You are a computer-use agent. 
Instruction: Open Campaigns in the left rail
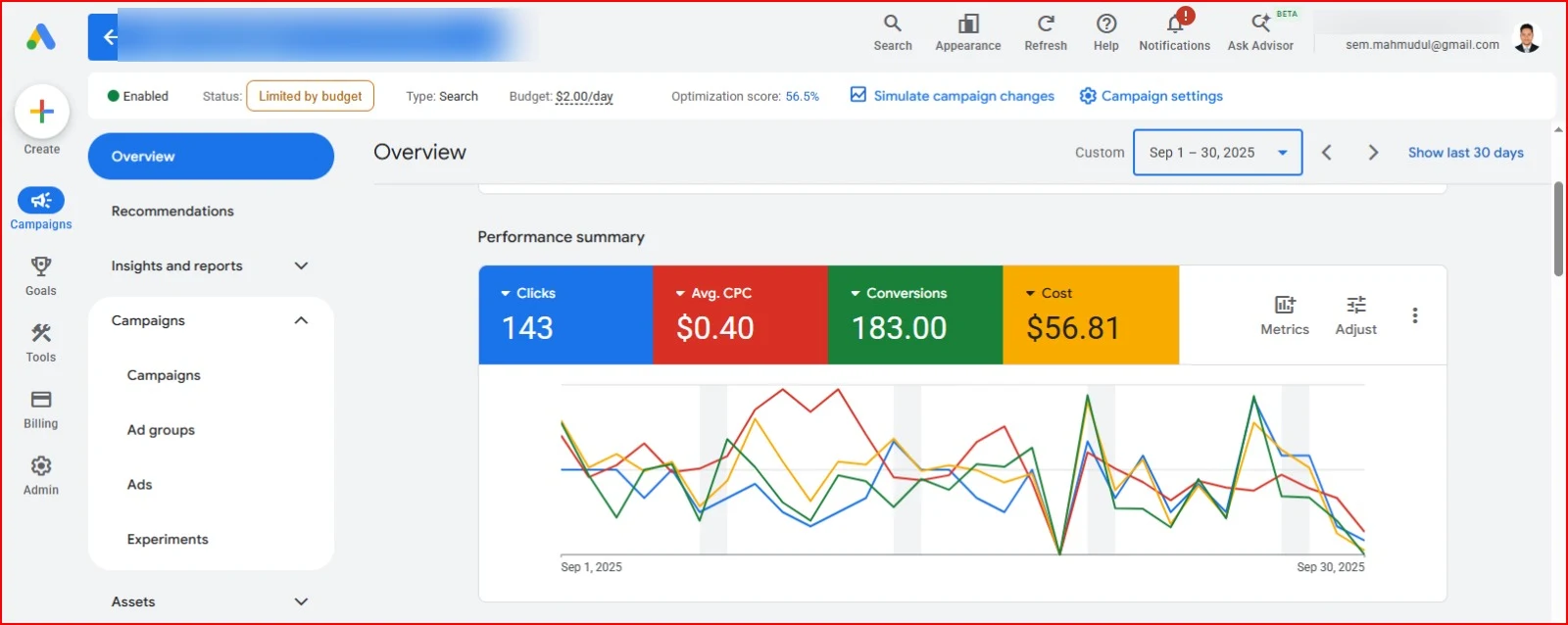coord(41,209)
